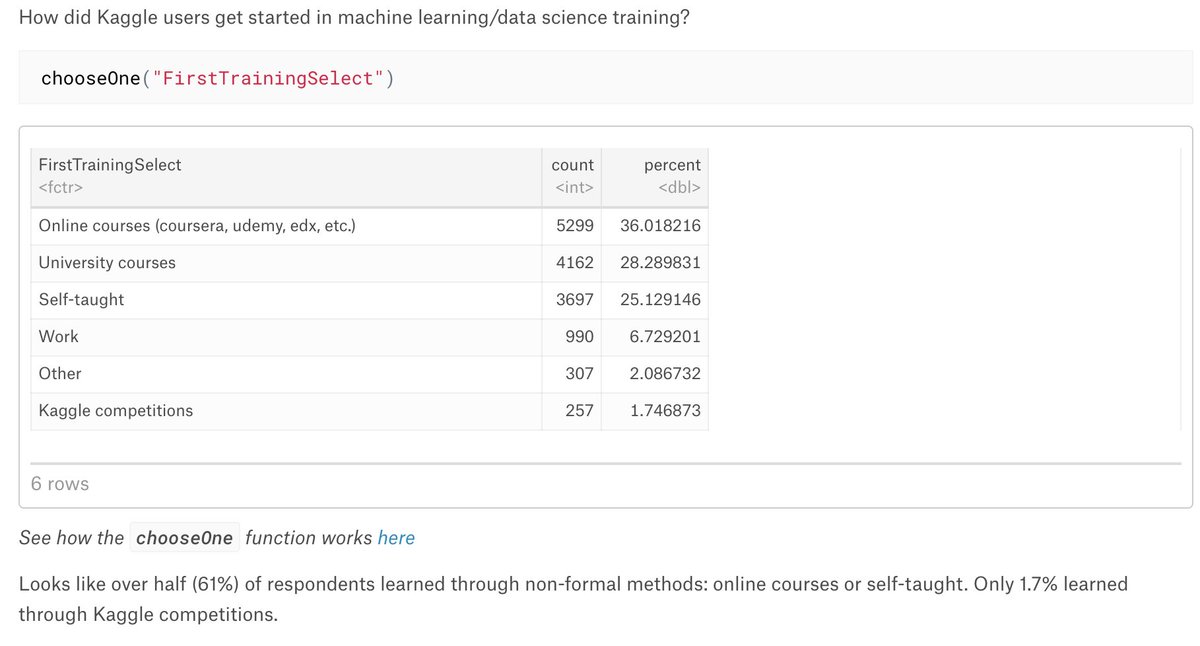Select the Online courses row label
This screenshot has width=1200, height=646.
click(x=197, y=226)
